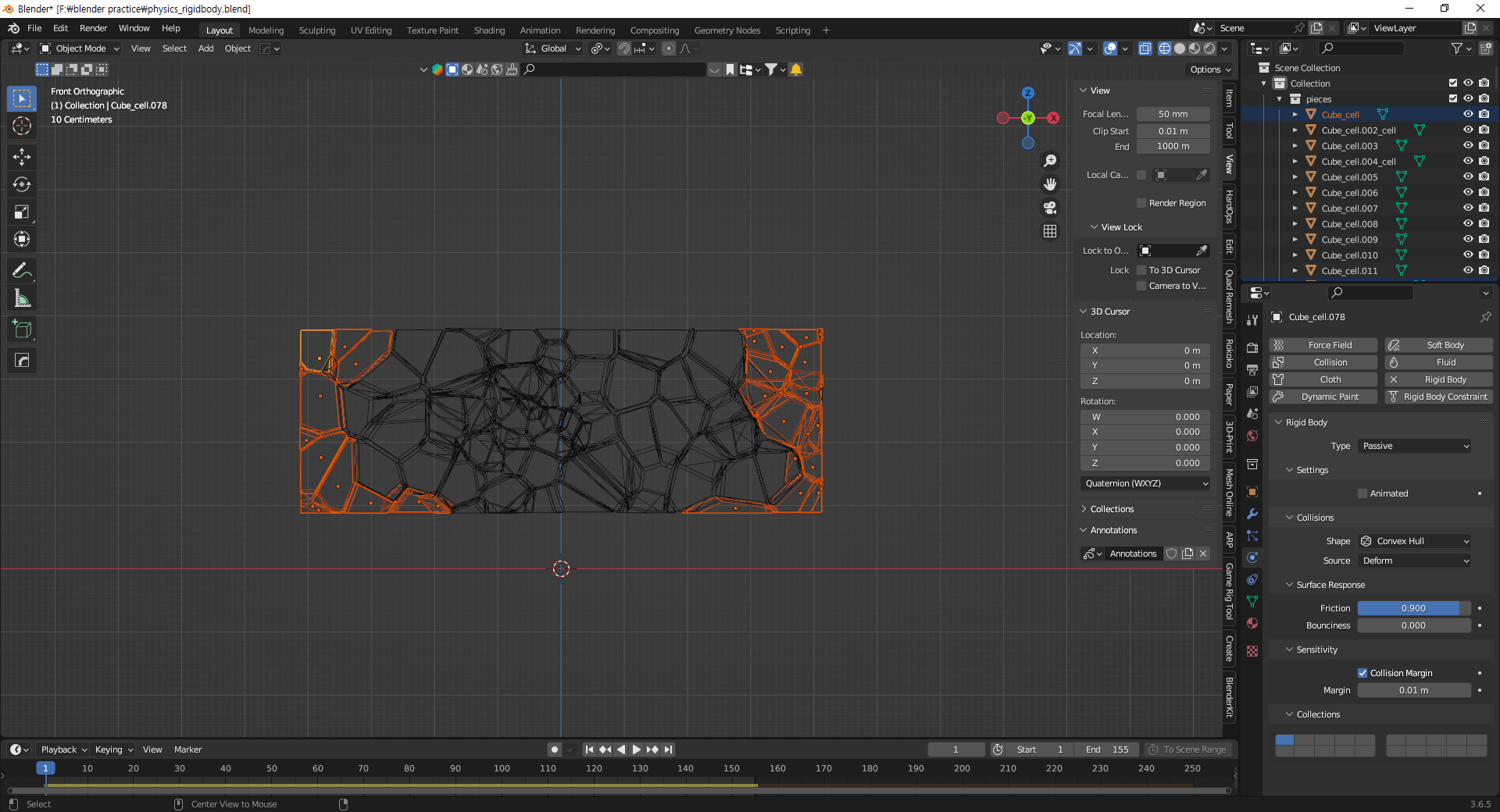Uncheck the Collision Margin checkbox
The width and height of the screenshot is (1500, 812).
1362,673
